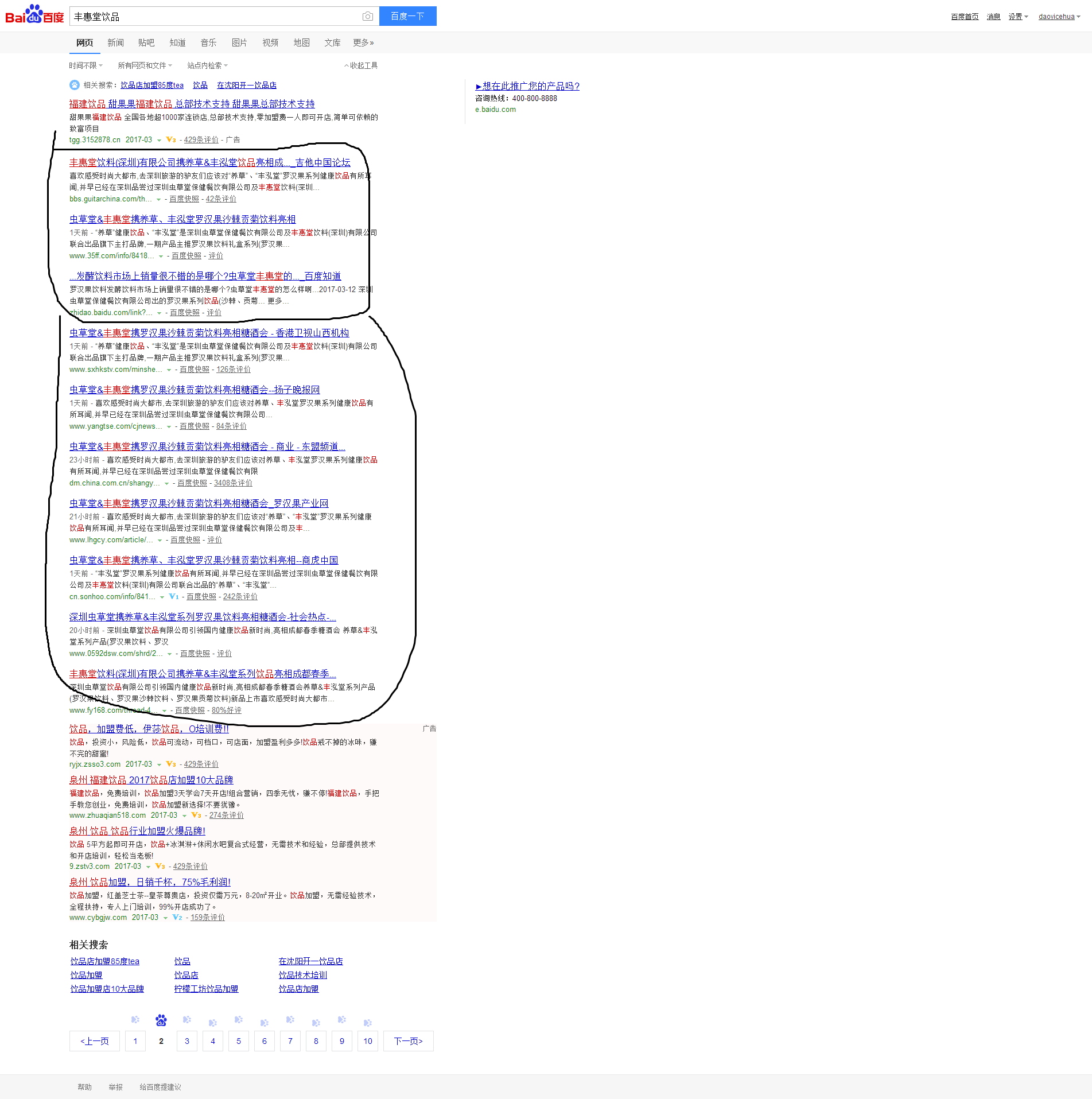Image resolution: width=1092 pixels, height=1099 pixels.
Task: Open the 给百度提建议 footer link
Action: [x=160, y=1087]
